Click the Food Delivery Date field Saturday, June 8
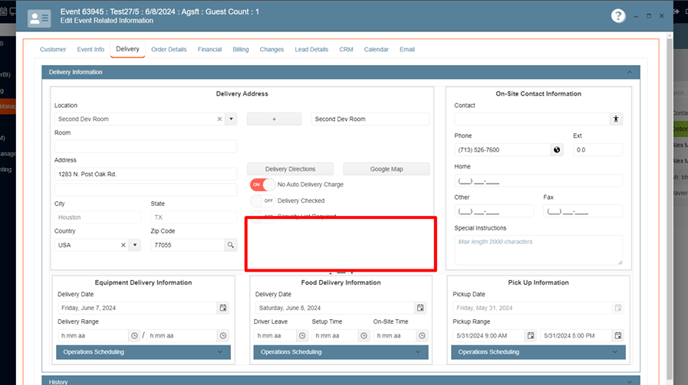Screen dimensions: 688x385 pos(335,308)
